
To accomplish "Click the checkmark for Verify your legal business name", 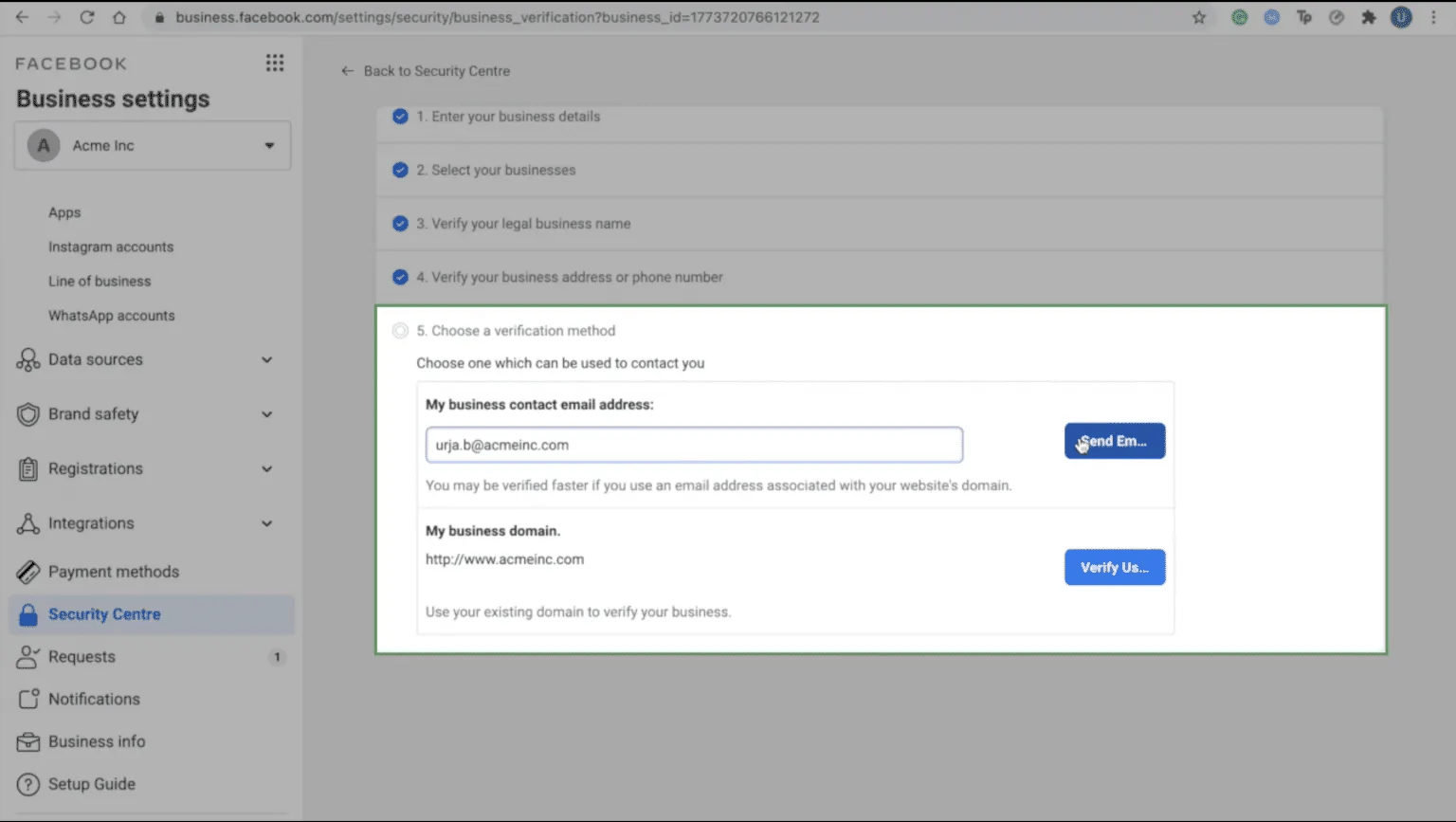I will click(400, 224).
